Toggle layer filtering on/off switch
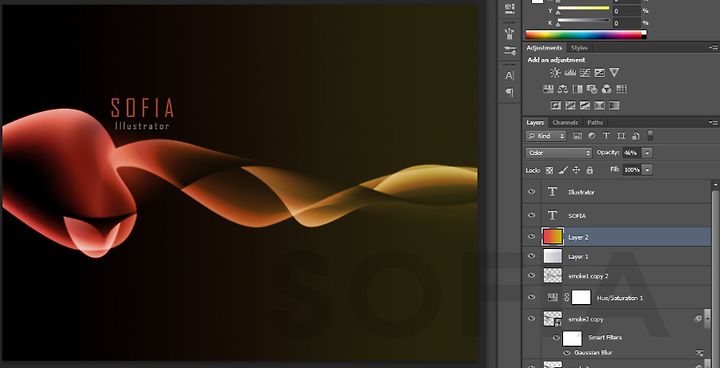This screenshot has height=368, width=720. (x=650, y=136)
